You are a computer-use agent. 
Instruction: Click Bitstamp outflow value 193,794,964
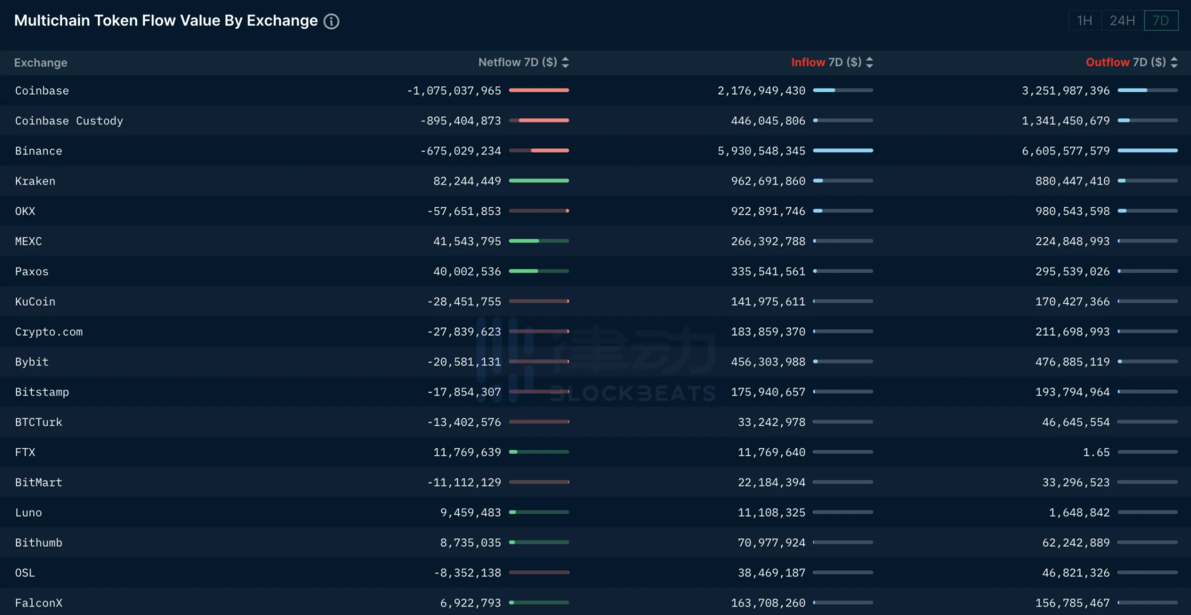[x=1073, y=392]
